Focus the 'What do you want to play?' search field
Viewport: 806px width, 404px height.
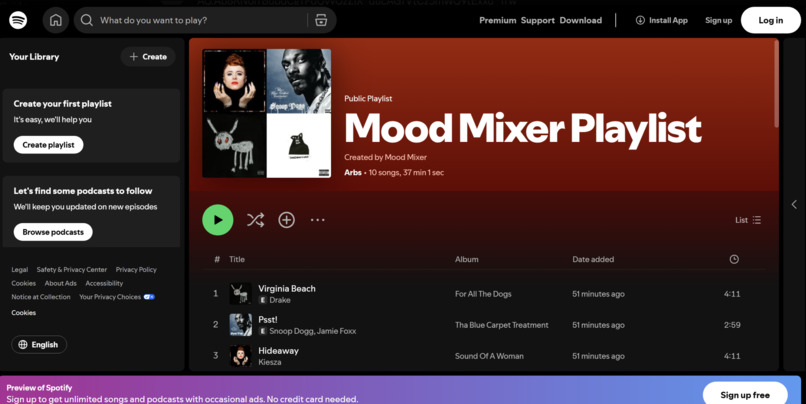(200, 20)
